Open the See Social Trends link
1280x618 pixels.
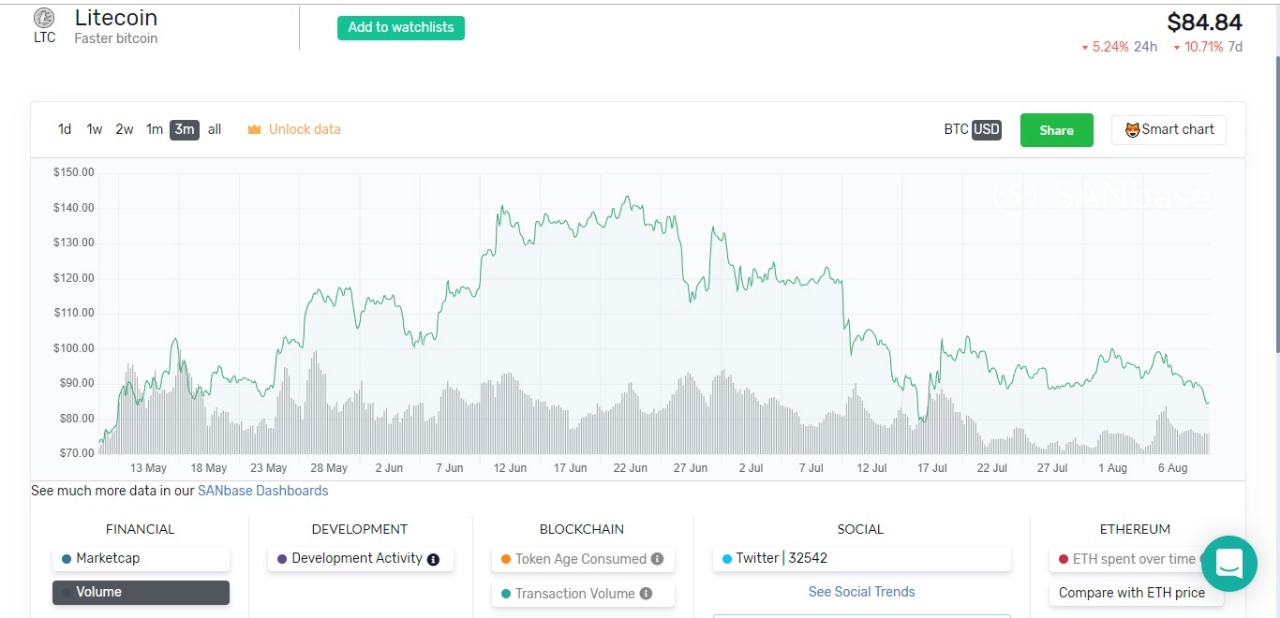pos(861,592)
